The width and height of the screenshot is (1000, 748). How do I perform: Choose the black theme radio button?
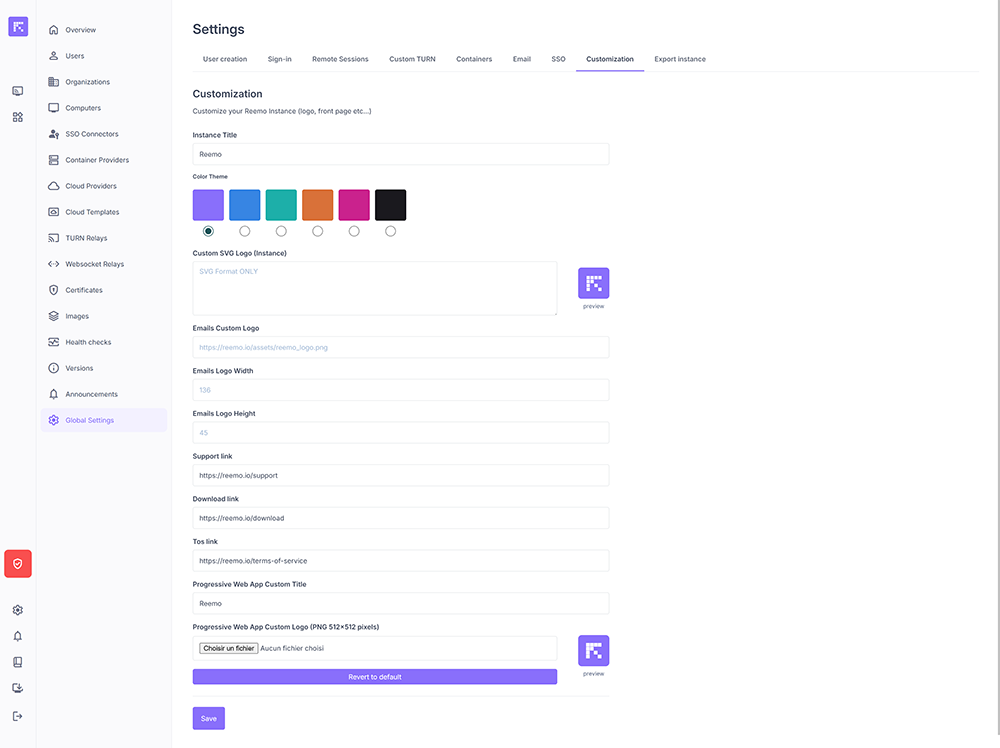click(390, 231)
